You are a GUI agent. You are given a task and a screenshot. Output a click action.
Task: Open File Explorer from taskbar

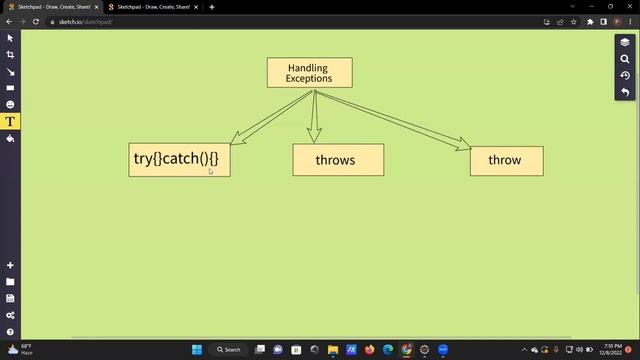tap(333, 350)
